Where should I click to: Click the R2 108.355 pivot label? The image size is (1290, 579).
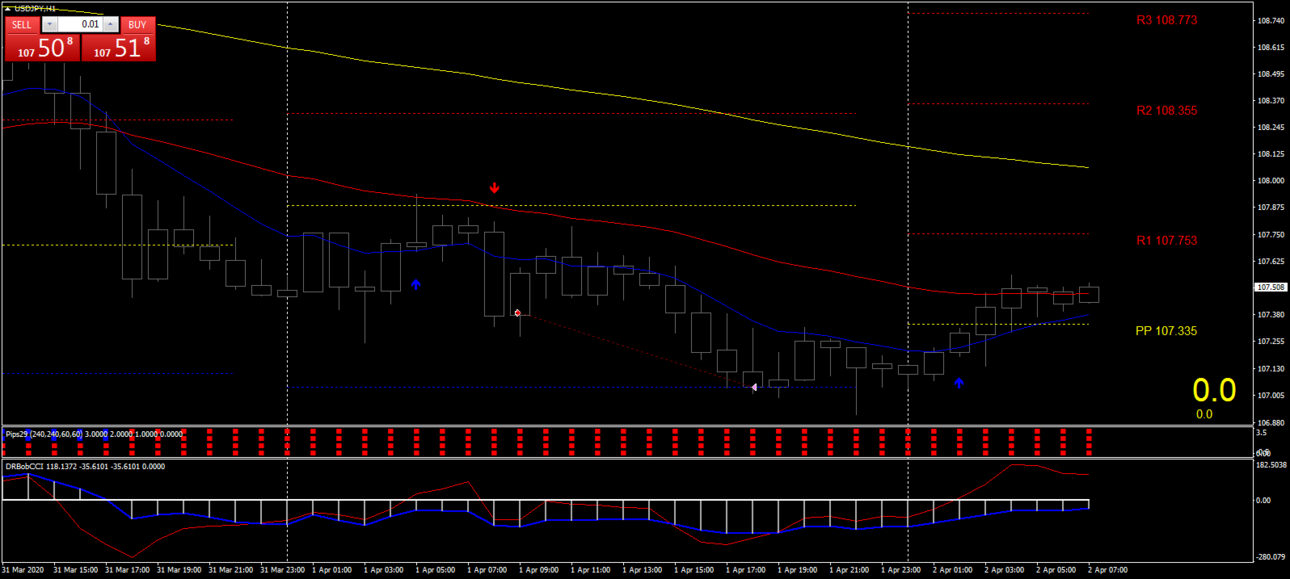(1166, 111)
